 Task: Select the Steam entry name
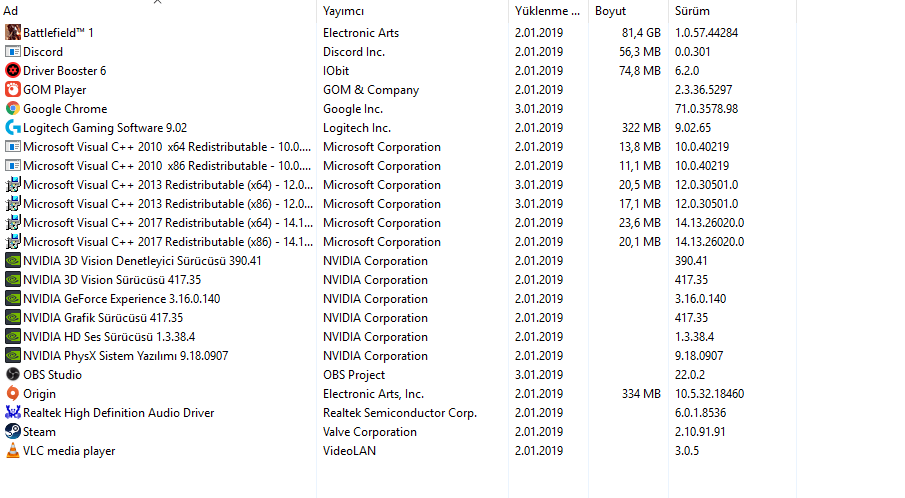coord(39,432)
